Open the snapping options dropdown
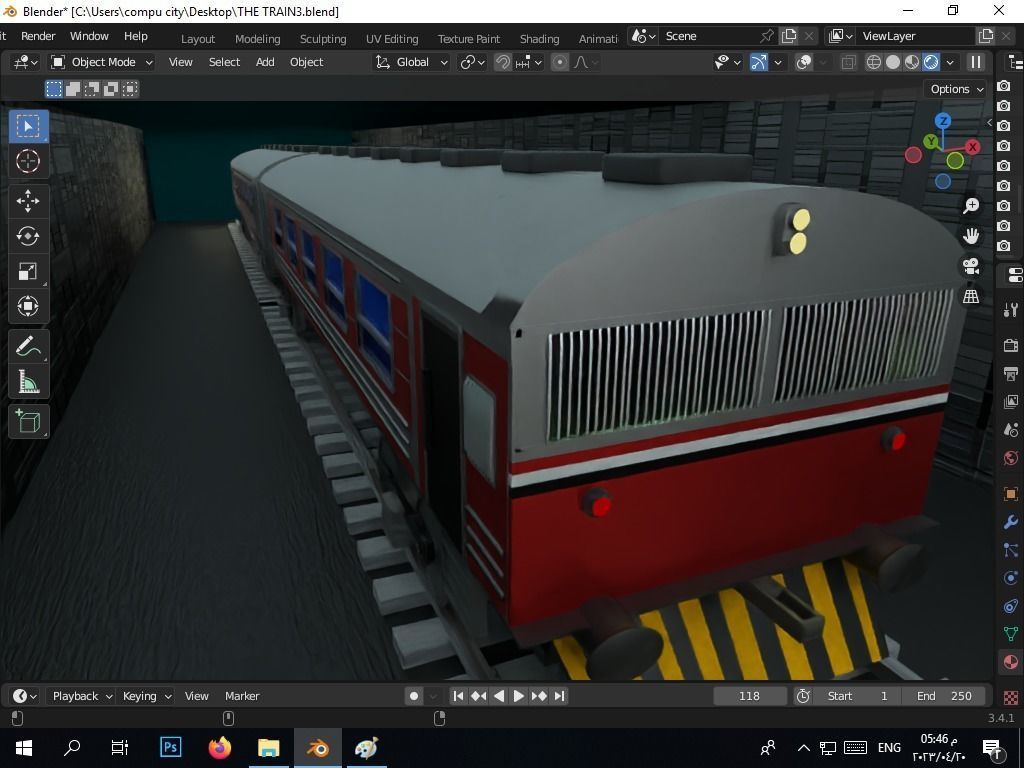 click(x=528, y=62)
